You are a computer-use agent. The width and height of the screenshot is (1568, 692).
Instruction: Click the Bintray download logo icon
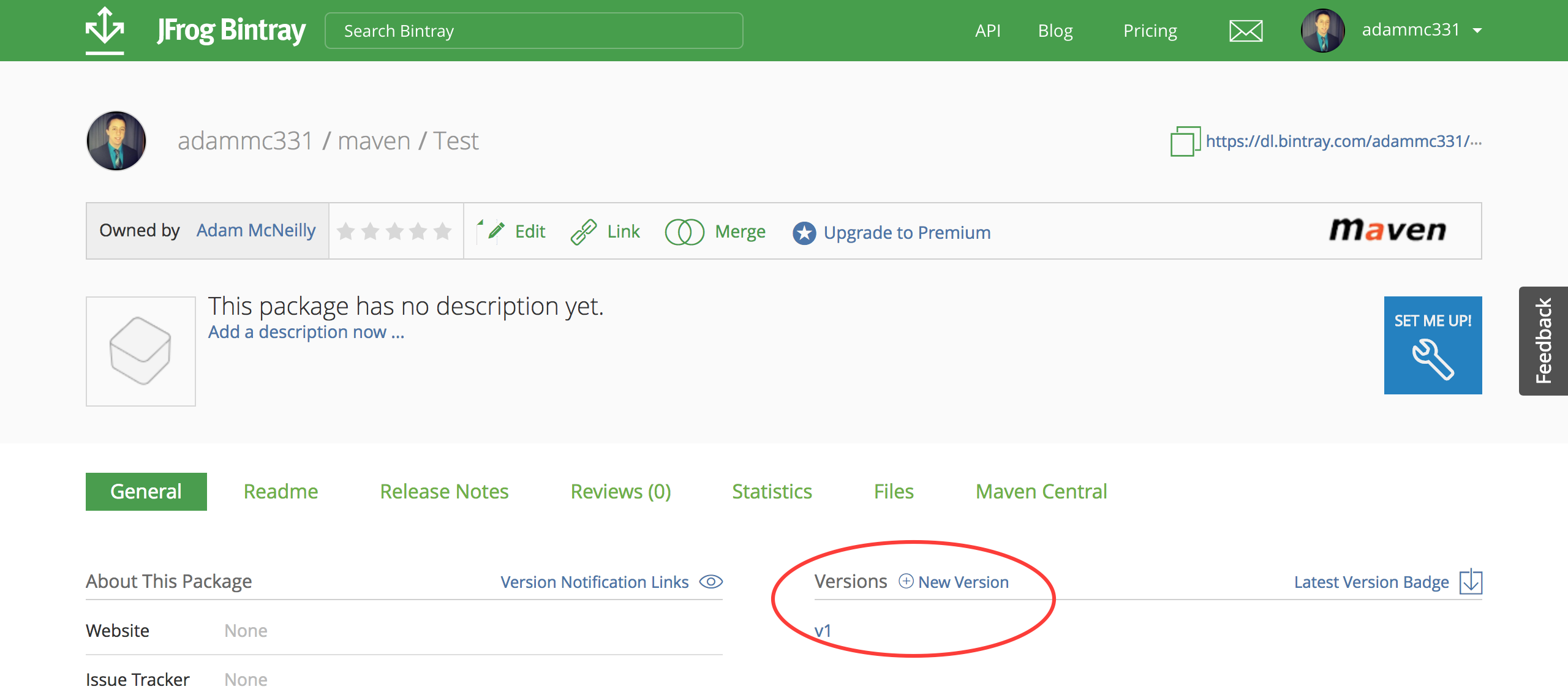pos(105,29)
